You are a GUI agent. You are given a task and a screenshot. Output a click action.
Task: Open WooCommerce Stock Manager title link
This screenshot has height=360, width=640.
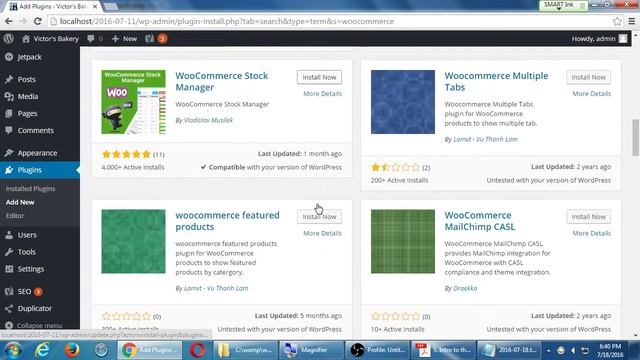click(x=222, y=81)
